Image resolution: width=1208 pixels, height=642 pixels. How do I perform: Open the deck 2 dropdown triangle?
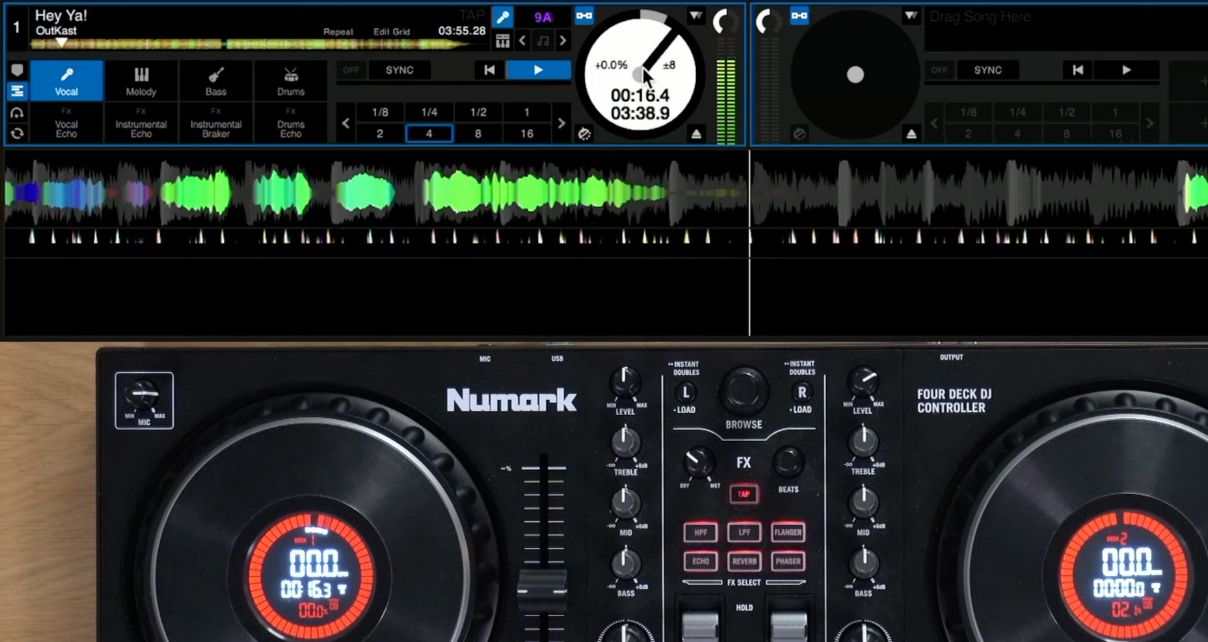click(910, 16)
